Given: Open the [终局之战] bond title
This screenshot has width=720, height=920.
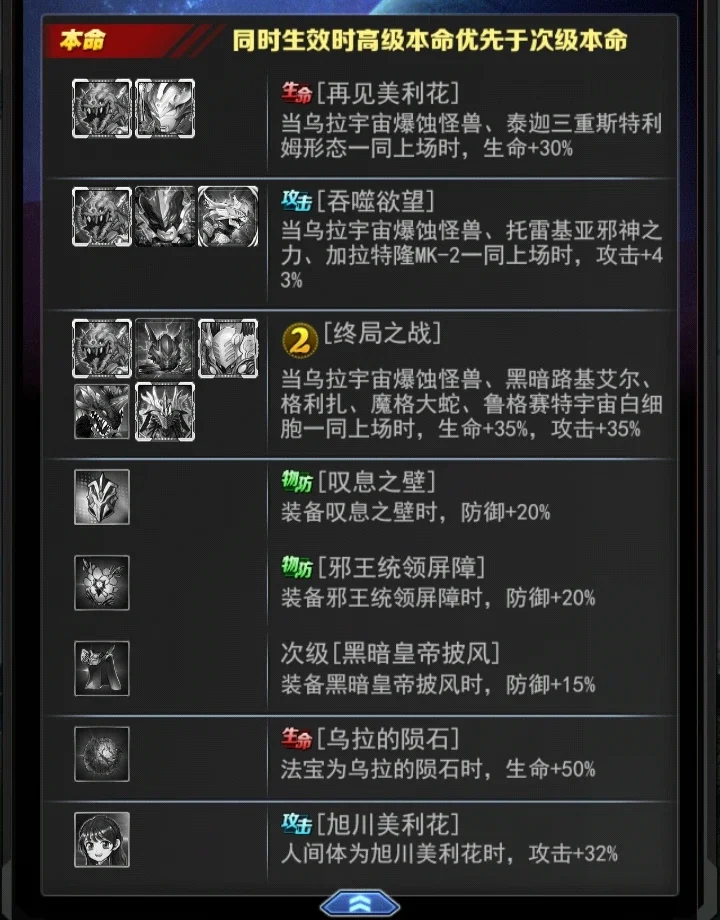Looking at the screenshot, I should tap(382, 333).
